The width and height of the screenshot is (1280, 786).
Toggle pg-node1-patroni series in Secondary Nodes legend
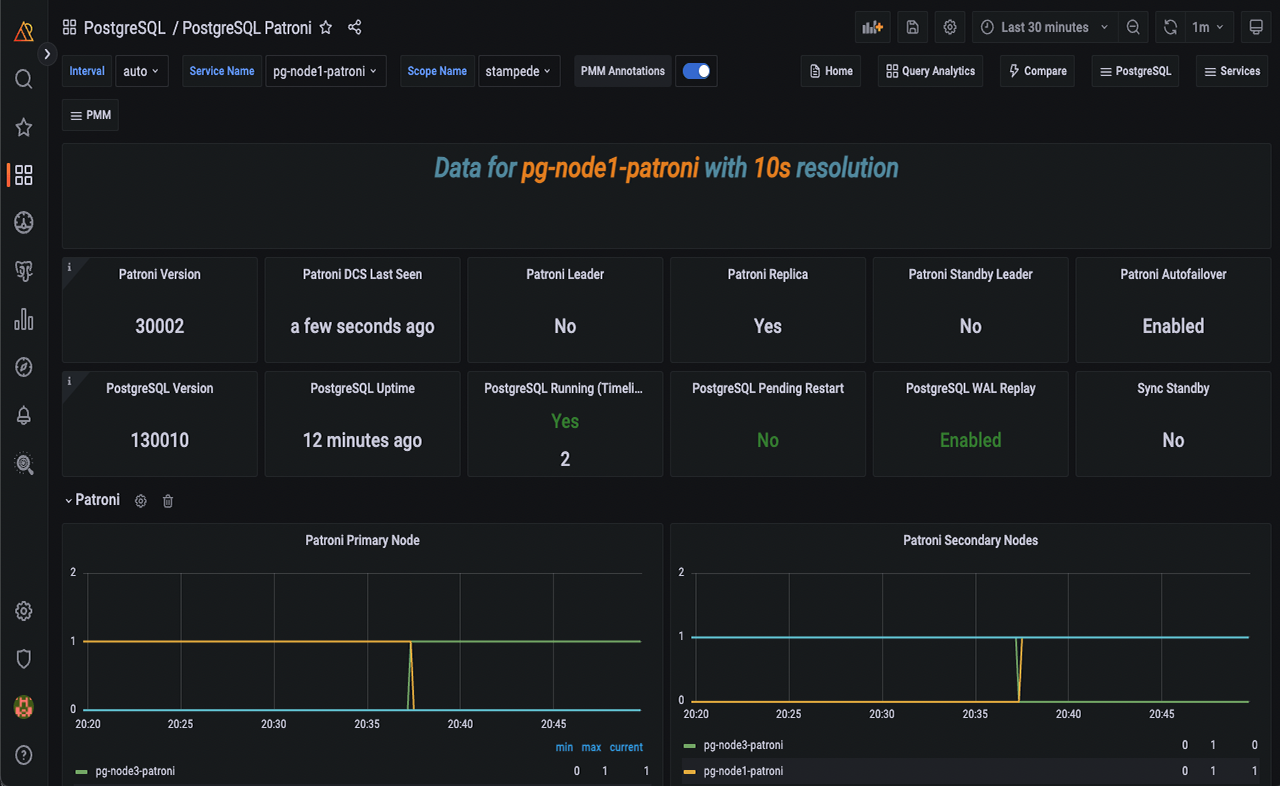point(743,771)
